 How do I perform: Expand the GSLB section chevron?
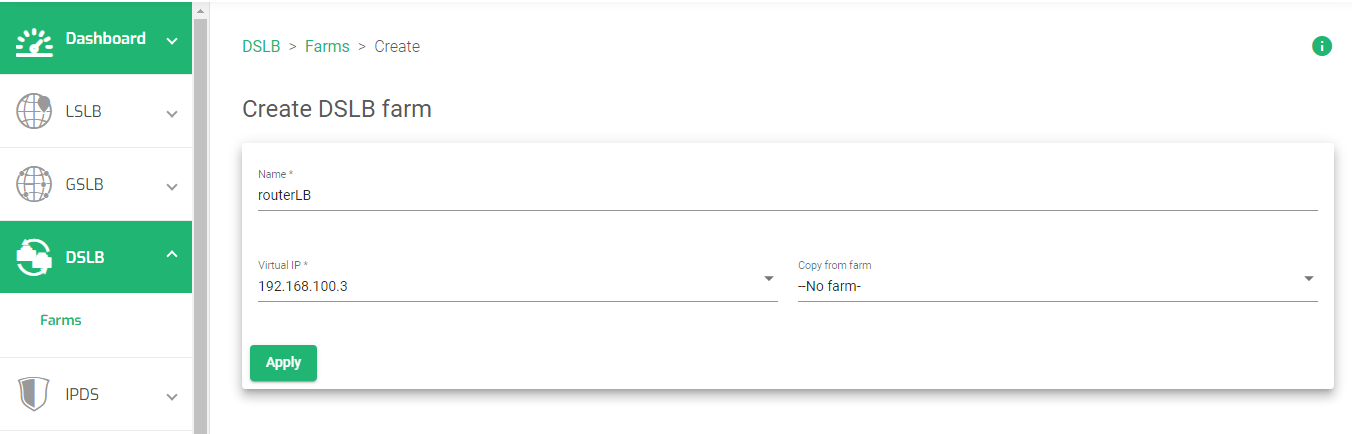[172, 186]
